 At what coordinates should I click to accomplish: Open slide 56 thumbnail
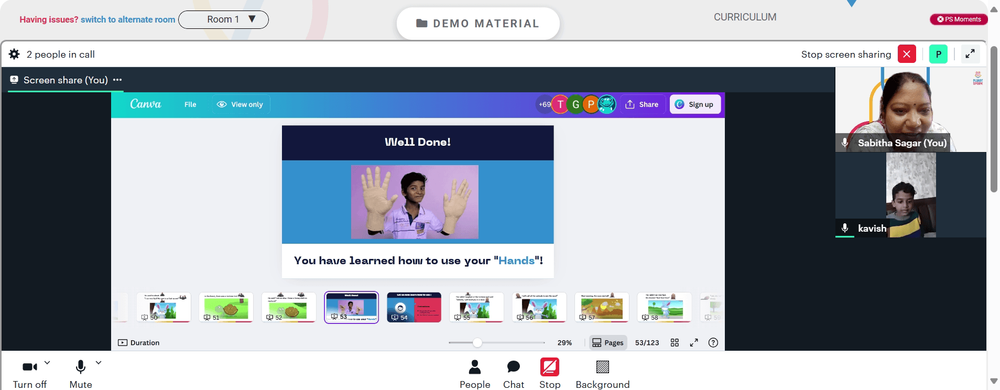point(539,308)
